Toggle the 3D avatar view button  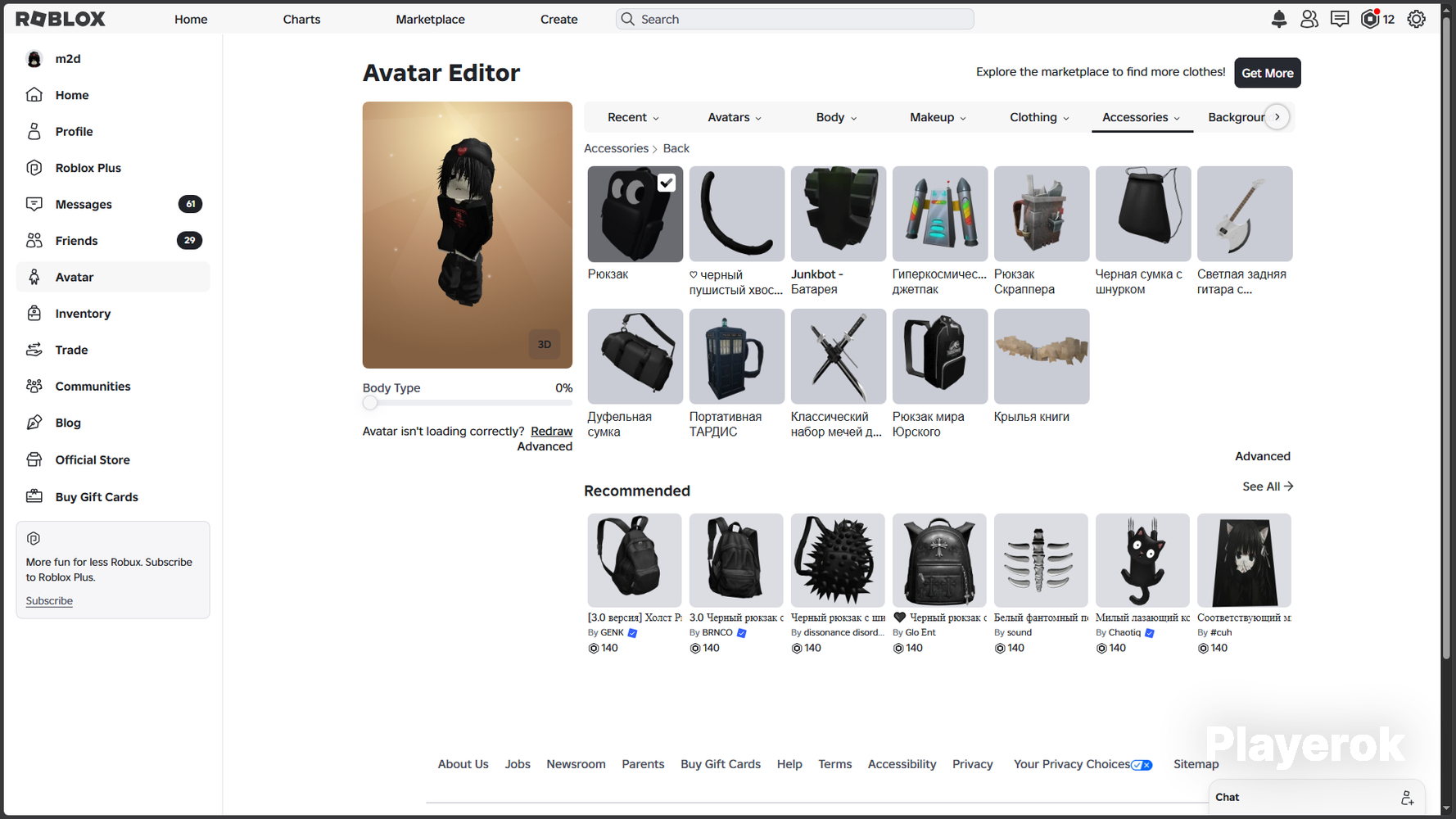point(545,345)
